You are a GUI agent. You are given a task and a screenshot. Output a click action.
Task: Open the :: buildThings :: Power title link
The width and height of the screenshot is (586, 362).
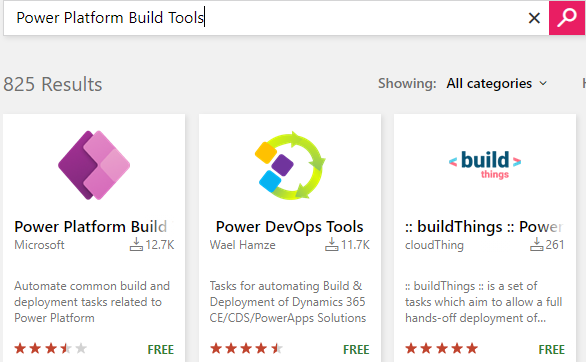coord(484,227)
